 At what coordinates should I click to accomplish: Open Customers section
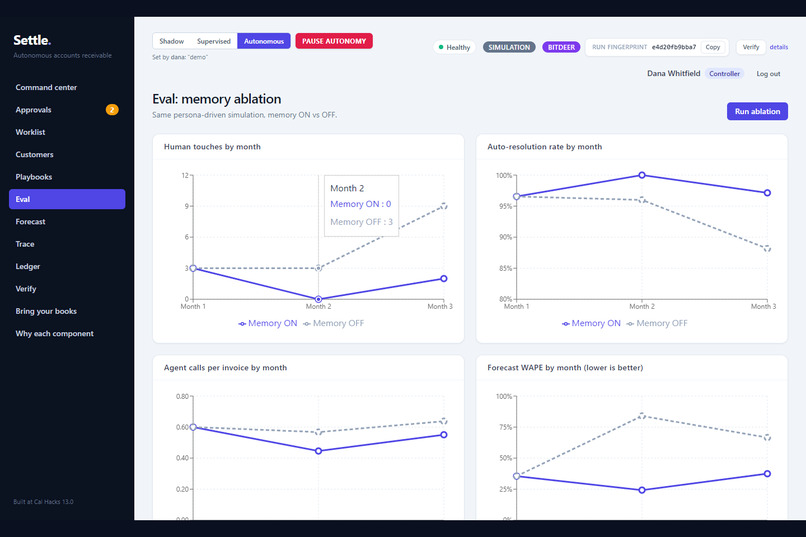coord(67,154)
